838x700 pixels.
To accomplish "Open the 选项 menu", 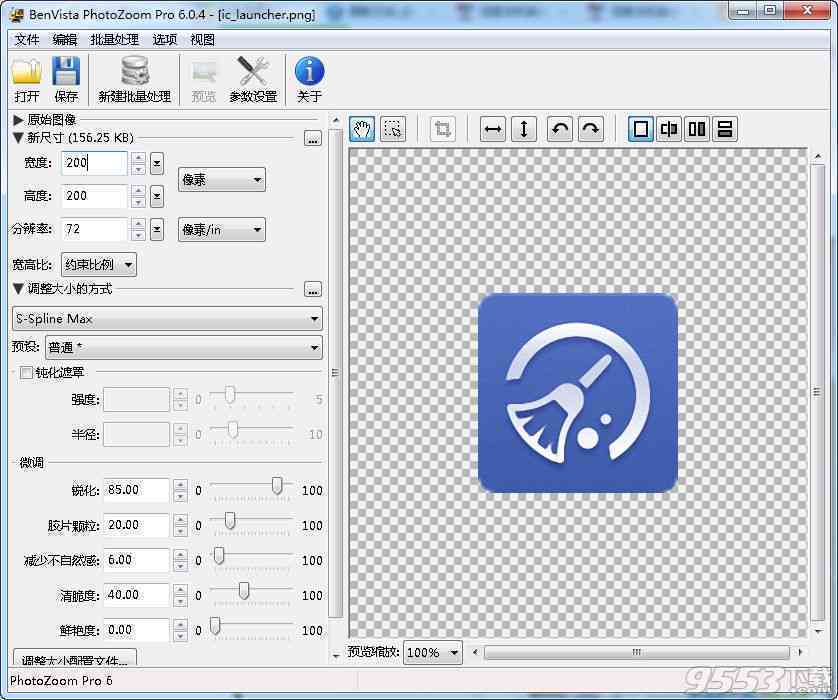I will [x=164, y=40].
